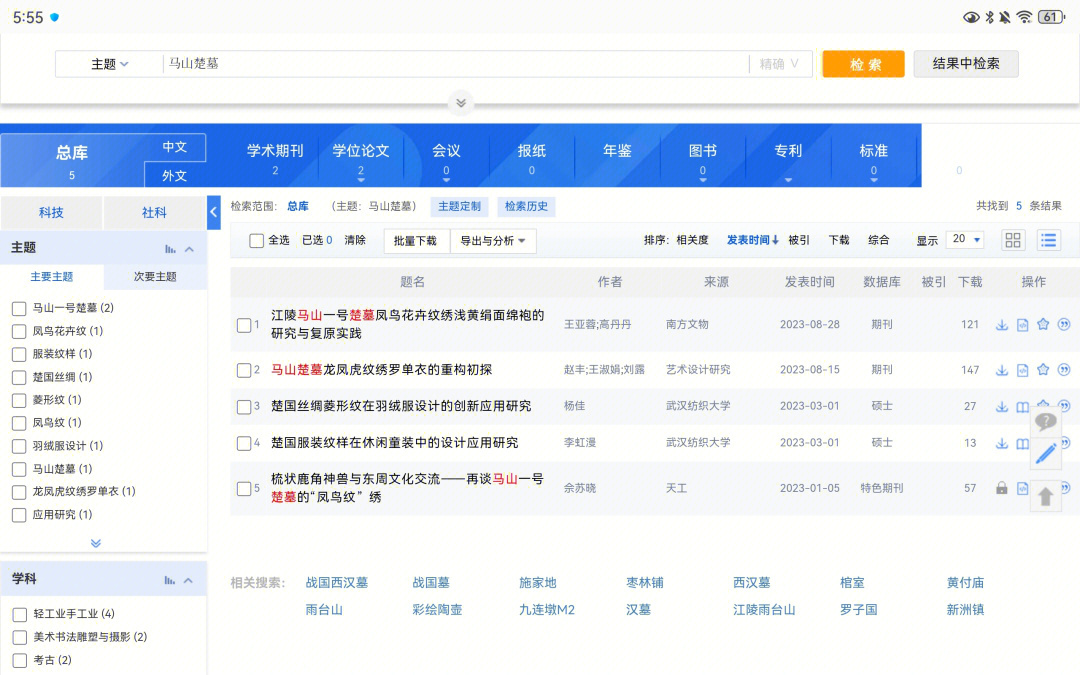Tick checkbox for result row 1
Image resolution: width=1080 pixels, height=675 pixels.
[x=244, y=324]
